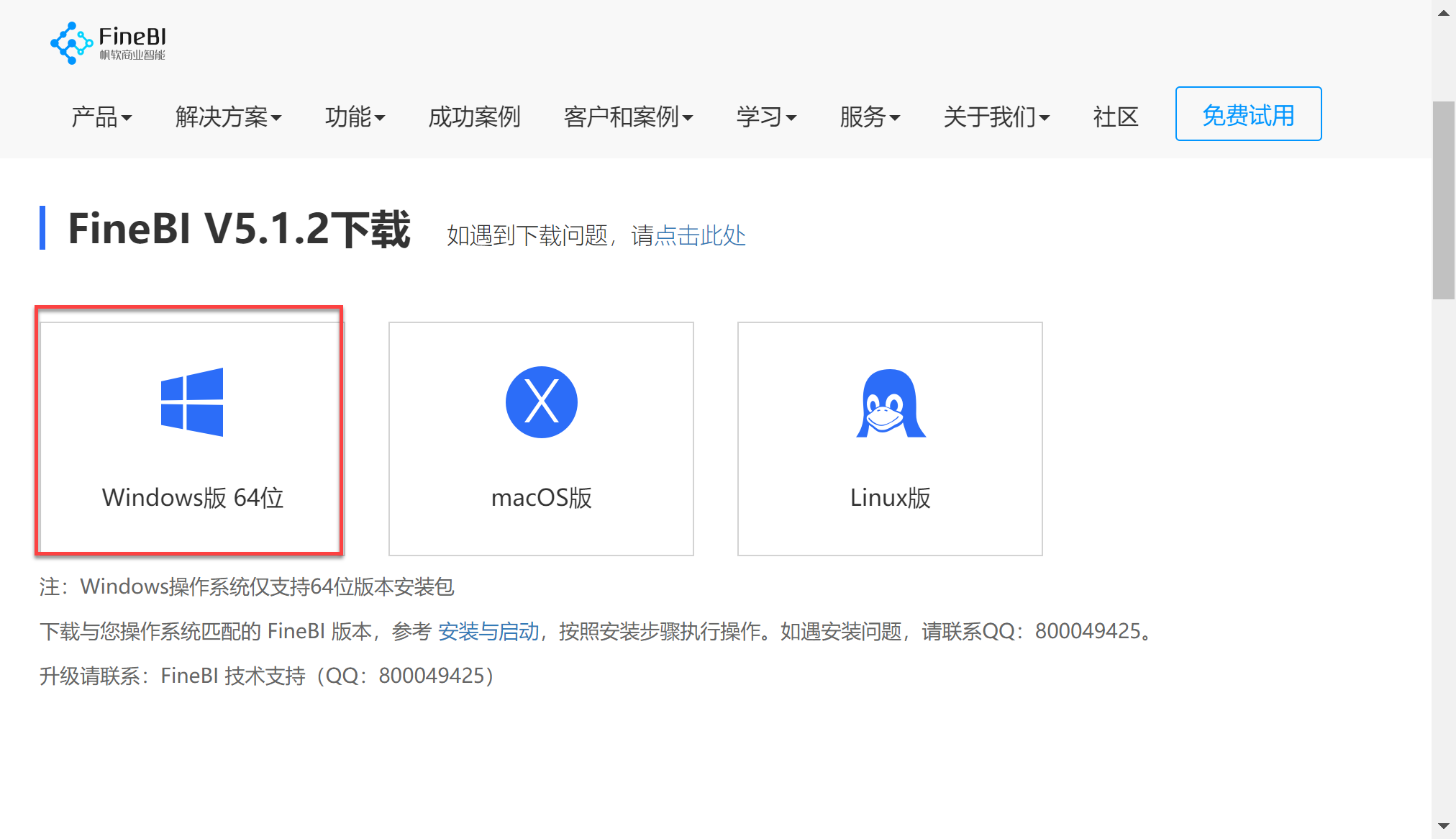This screenshot has height=839, width=1456.
Task: Click the Windows logo icon
Action: click(192, 402)
